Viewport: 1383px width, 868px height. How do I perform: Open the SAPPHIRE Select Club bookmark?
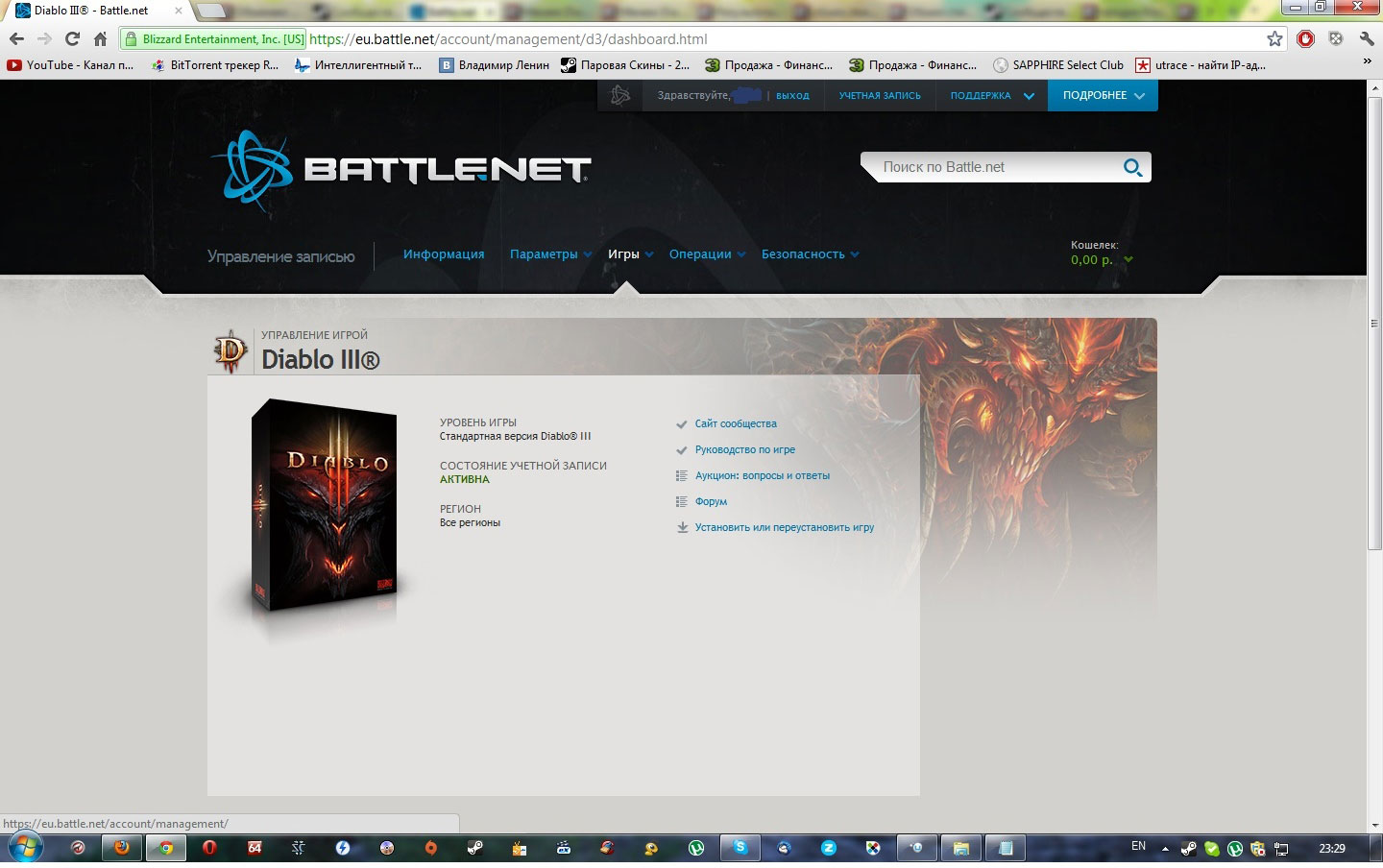pos(1058,65)
